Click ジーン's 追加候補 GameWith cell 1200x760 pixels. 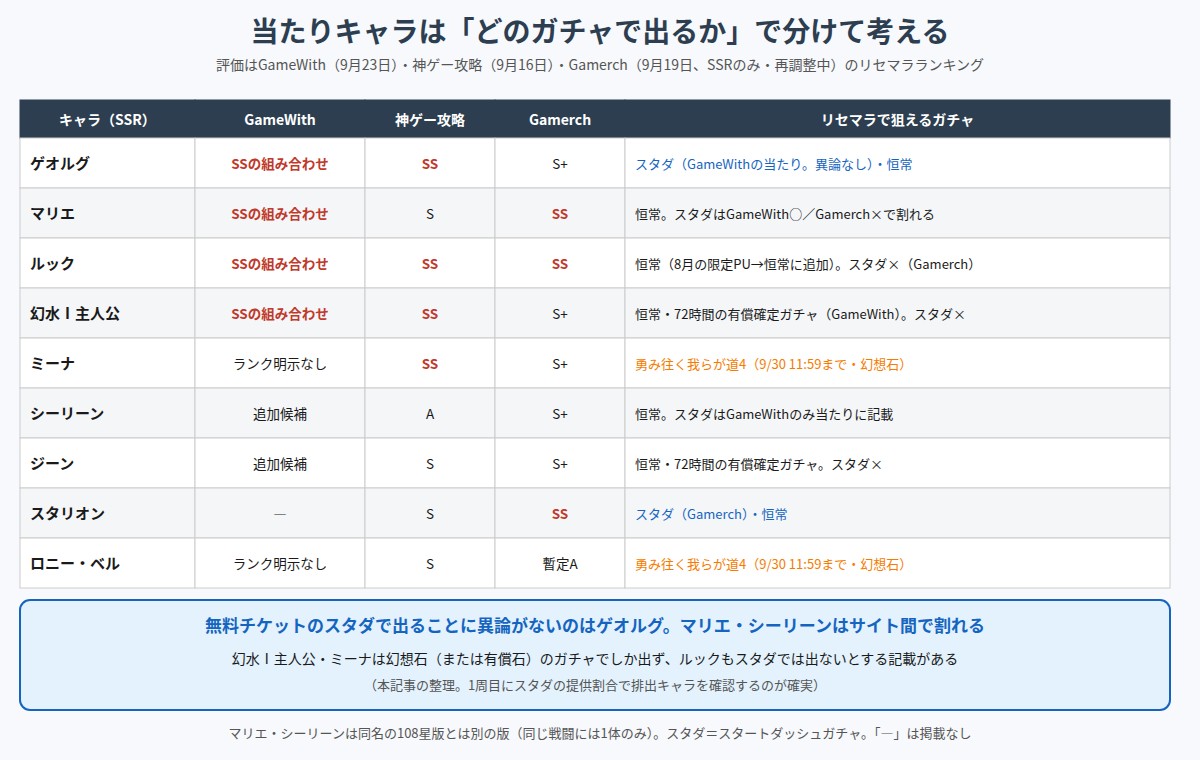pos(280,464)
